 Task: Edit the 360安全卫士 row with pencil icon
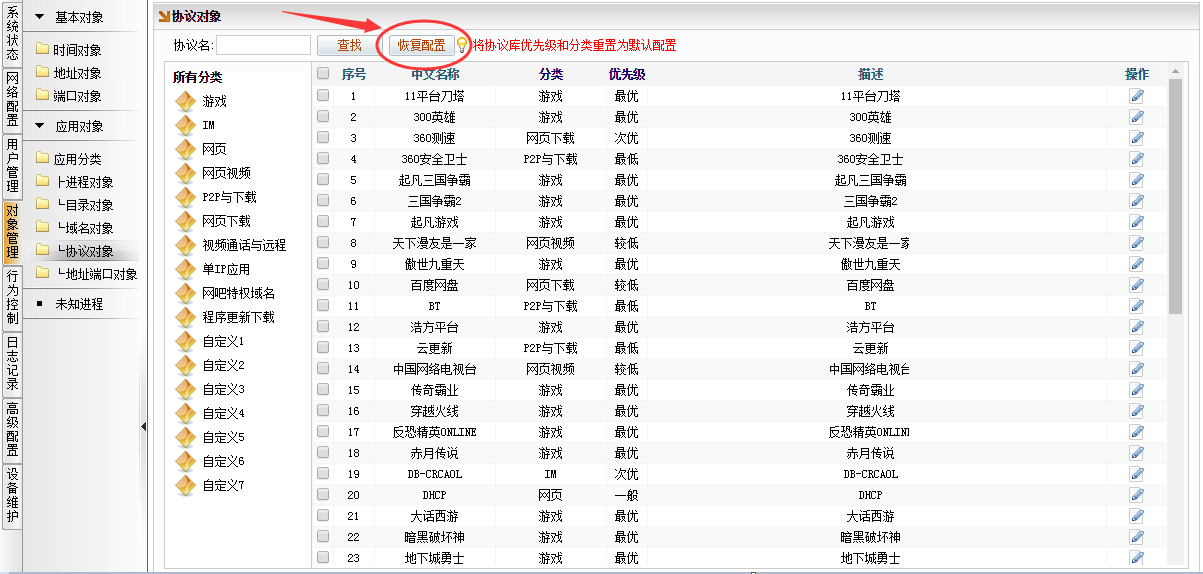coord(1137,159)
